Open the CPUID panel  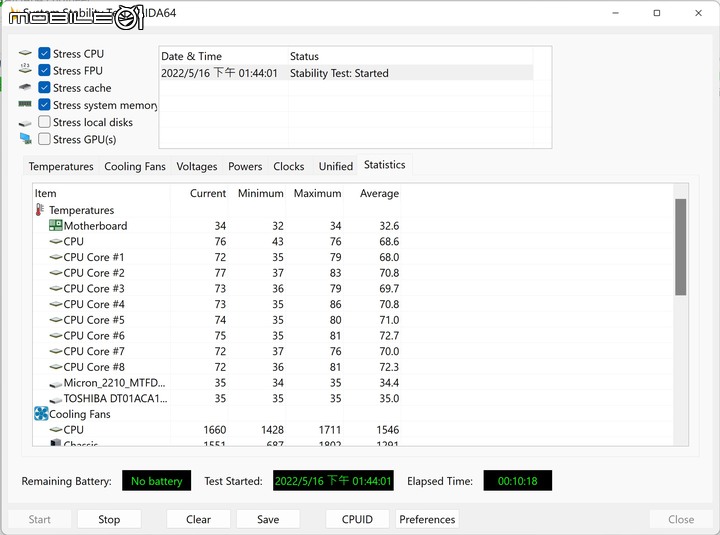click(357, 519)
